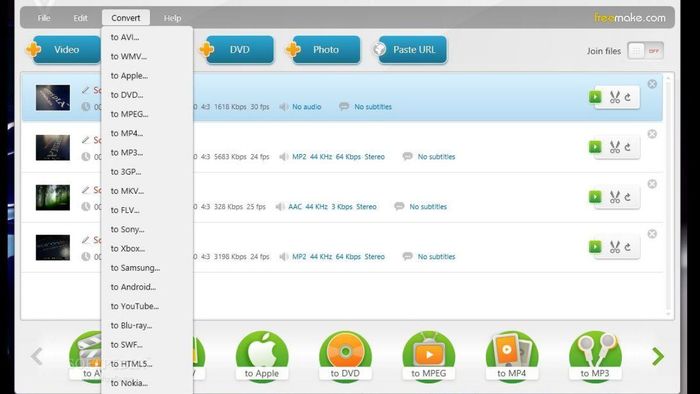This screenshot has height=394, width=700.
Task: Toggle the Join files switch
Action: pos(645,51)
